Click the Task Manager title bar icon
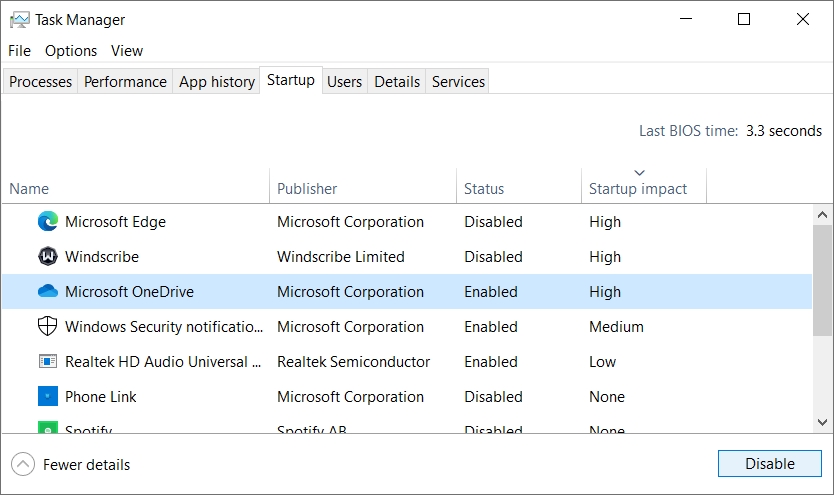This screenshot has width=834, height=495. point(20,20)
